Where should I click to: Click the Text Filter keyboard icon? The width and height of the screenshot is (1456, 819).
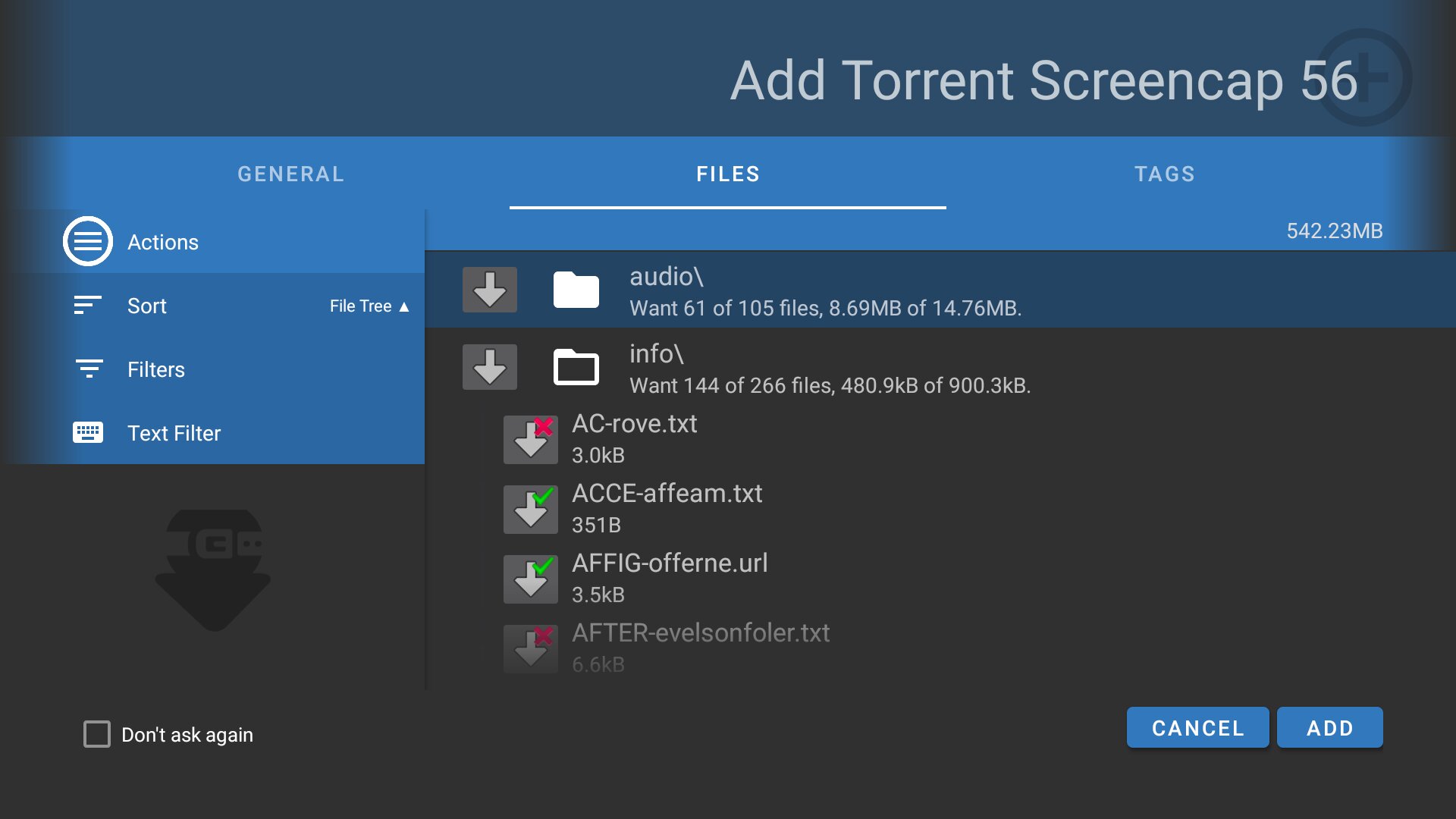coord(88,433)
